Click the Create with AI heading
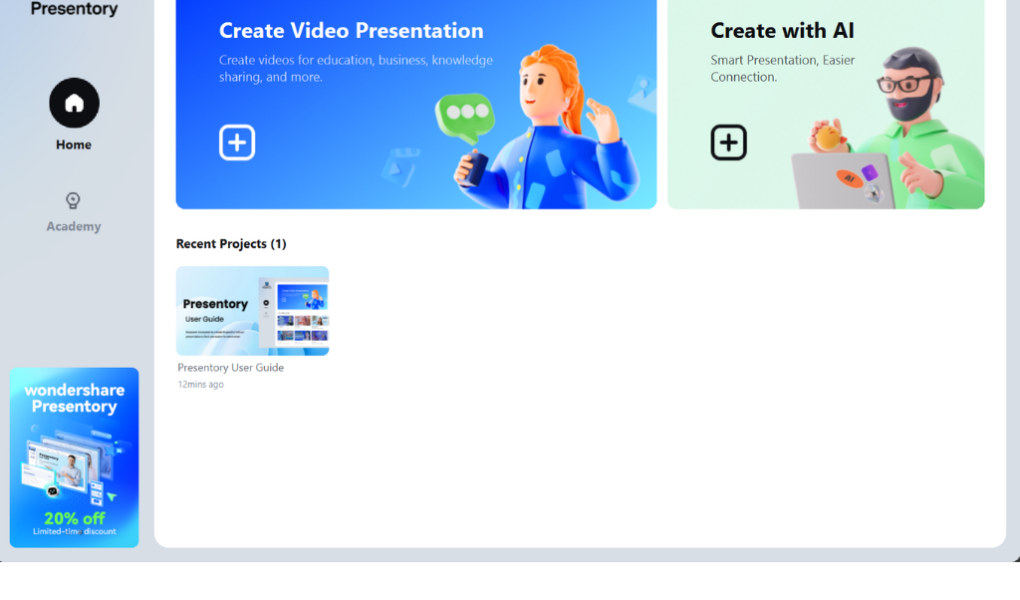The width and height of the screenshot is (1020, 600). pyautogui.click(x=782, y=31)
